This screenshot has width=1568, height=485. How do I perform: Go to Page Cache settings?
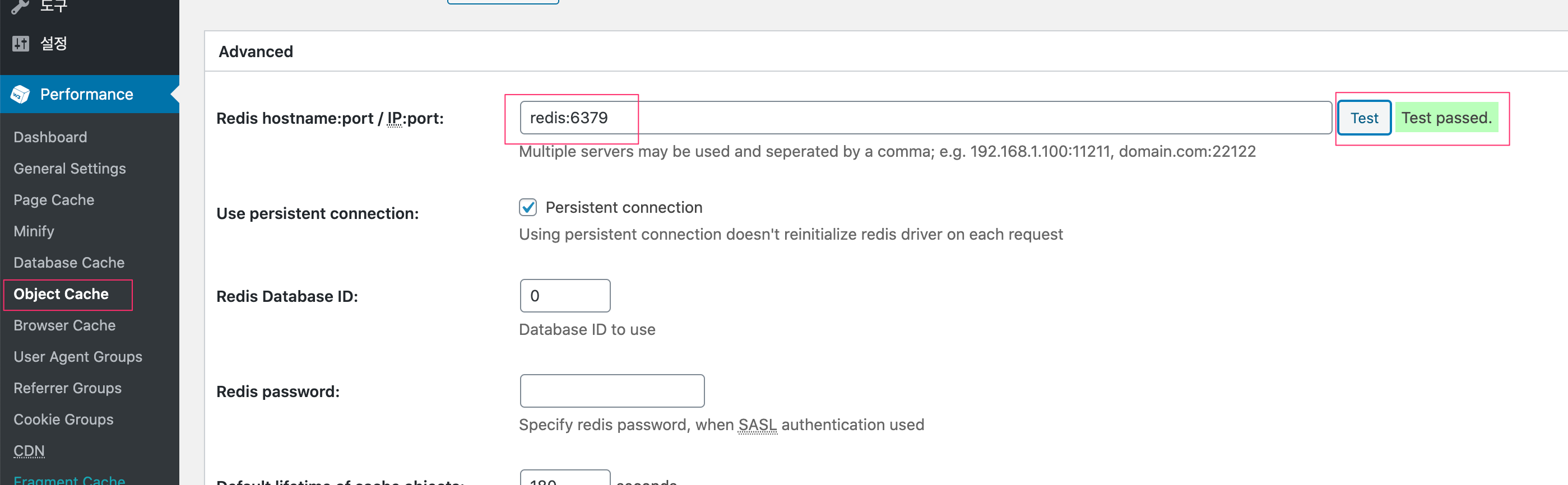click(x=54, y=199)
